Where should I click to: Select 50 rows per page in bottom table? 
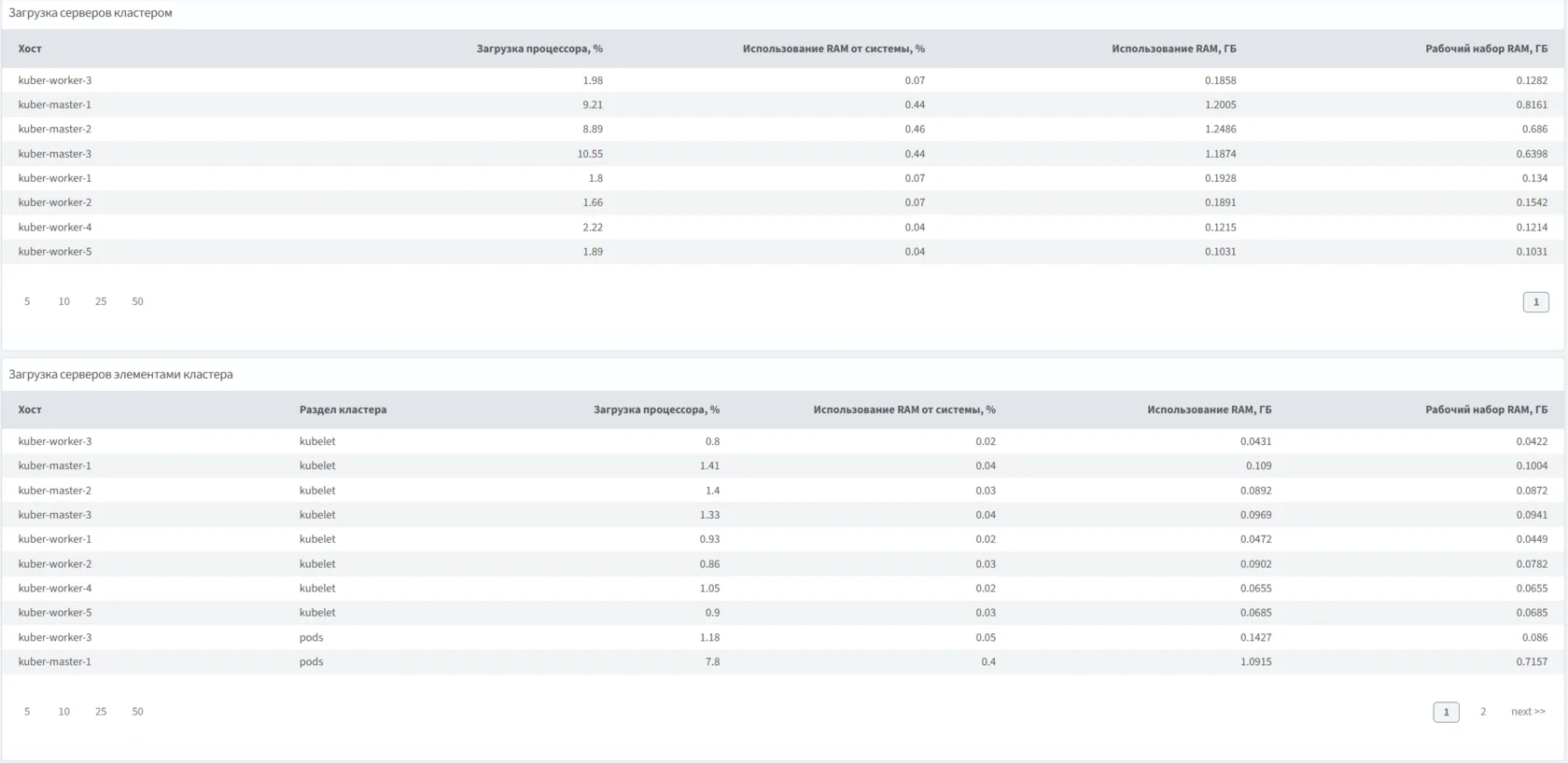click(x=137, y=712)
